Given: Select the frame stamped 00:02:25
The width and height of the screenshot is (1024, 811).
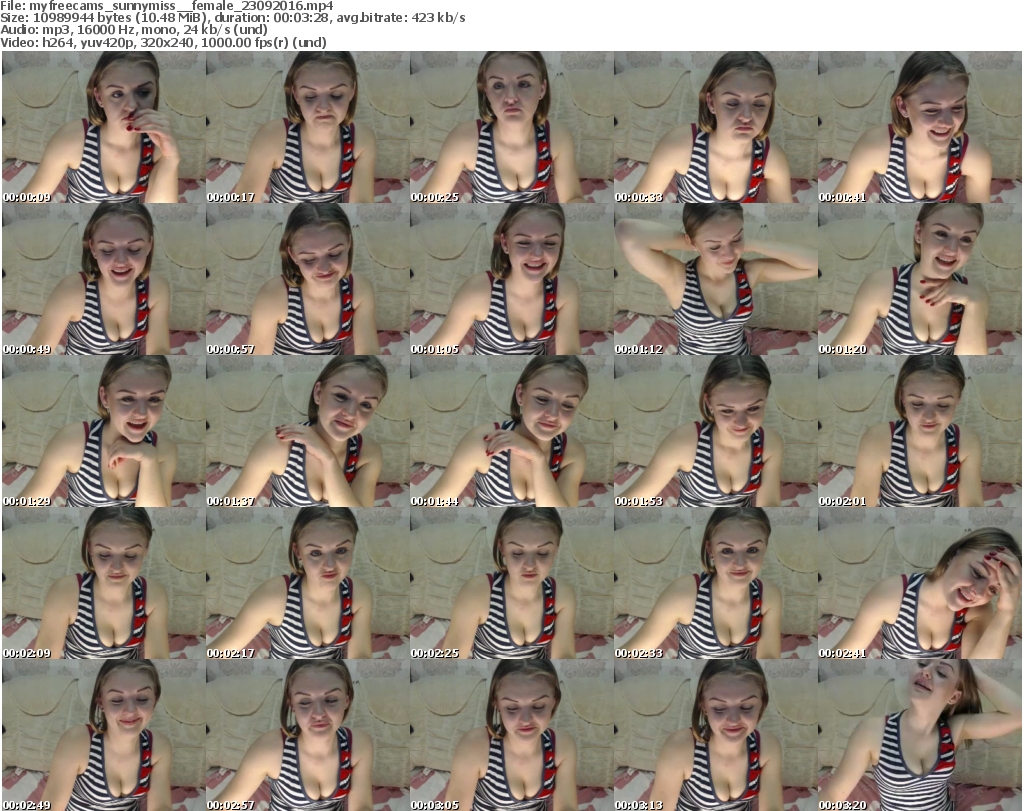Looking at the screenshot, I should (x=511, y=583).
